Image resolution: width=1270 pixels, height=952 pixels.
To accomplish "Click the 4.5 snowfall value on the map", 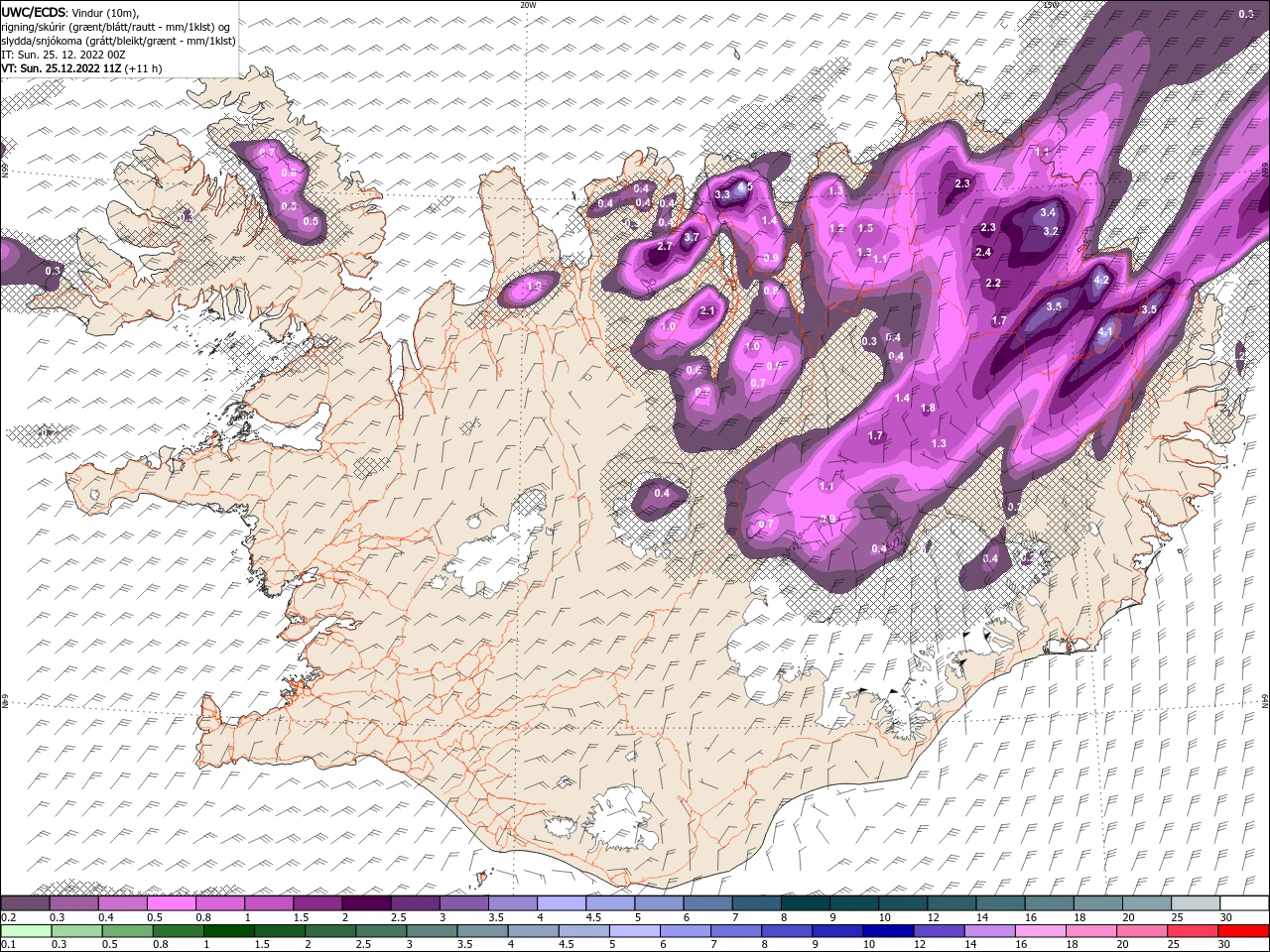I will pos(746,186).
